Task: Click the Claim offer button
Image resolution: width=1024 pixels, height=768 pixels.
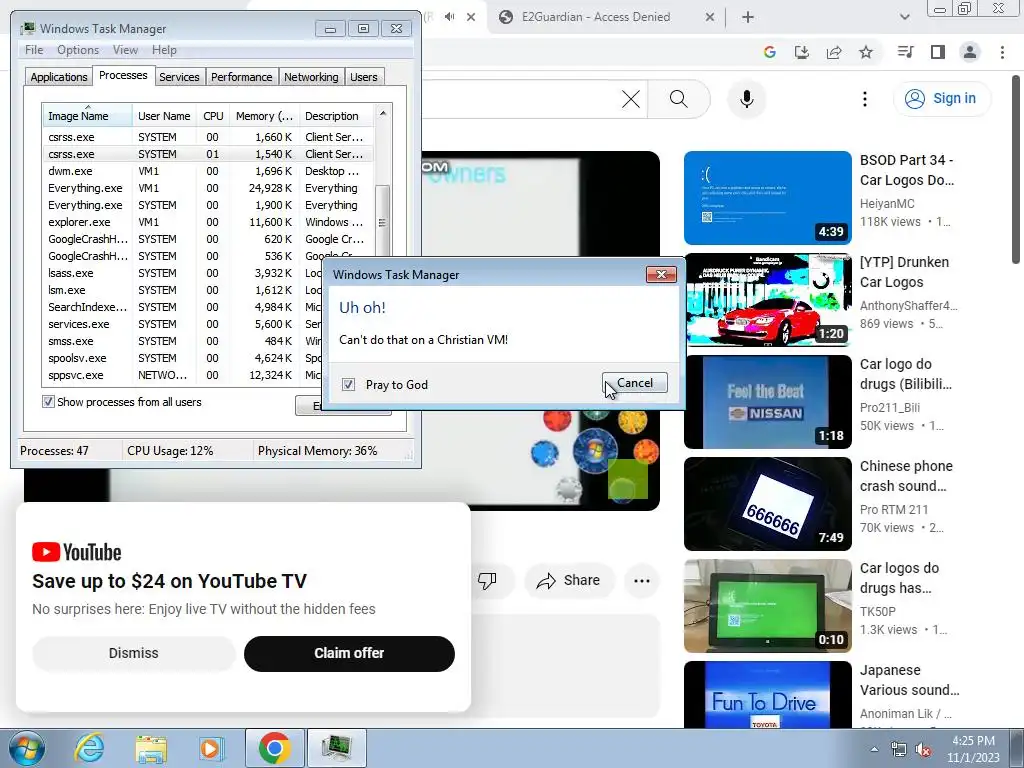Action: click(x=349, y=653)
